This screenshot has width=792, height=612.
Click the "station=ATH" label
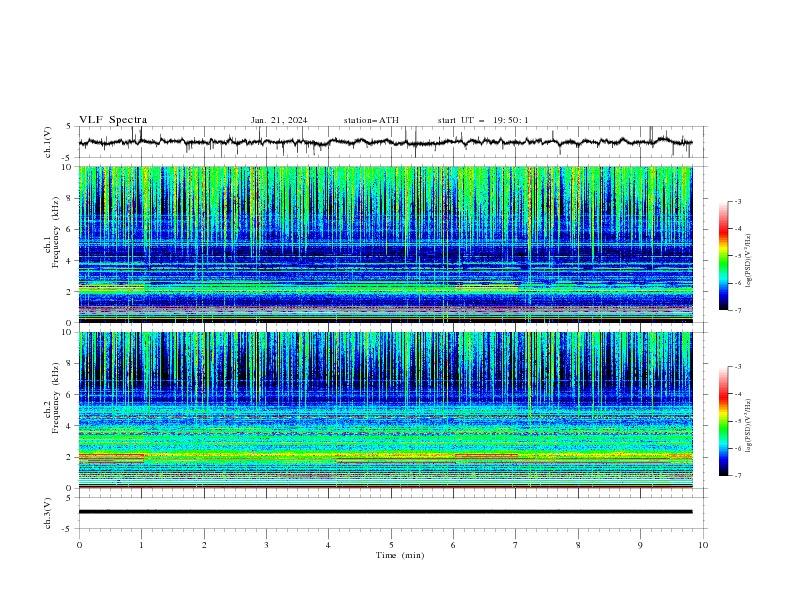click(x=371, y=120)
